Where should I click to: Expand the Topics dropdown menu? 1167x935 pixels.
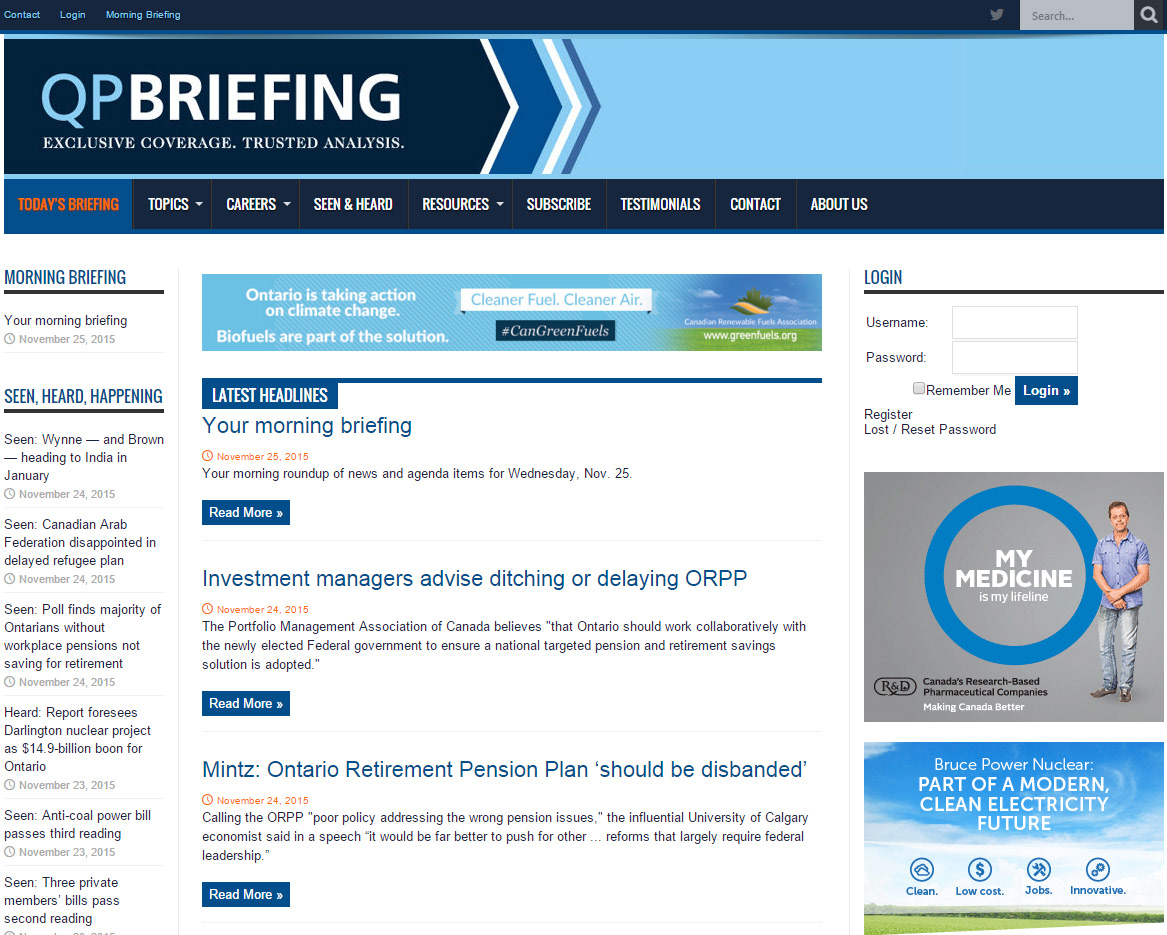coord(174,204)
